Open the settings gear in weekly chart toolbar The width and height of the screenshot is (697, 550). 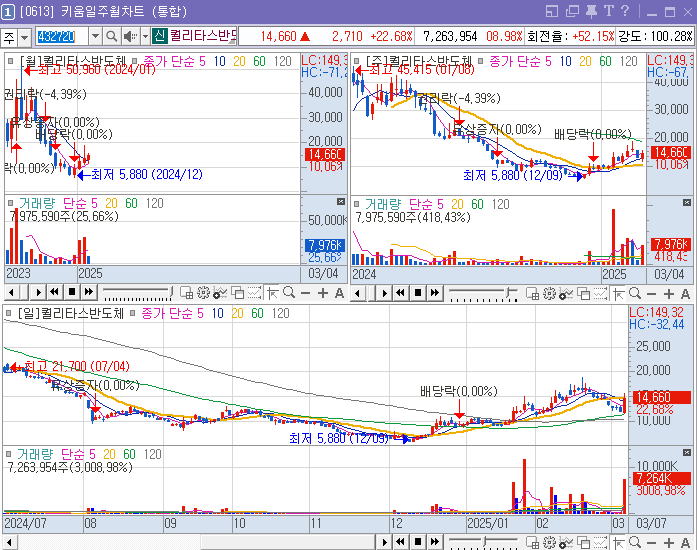[549, 293]
